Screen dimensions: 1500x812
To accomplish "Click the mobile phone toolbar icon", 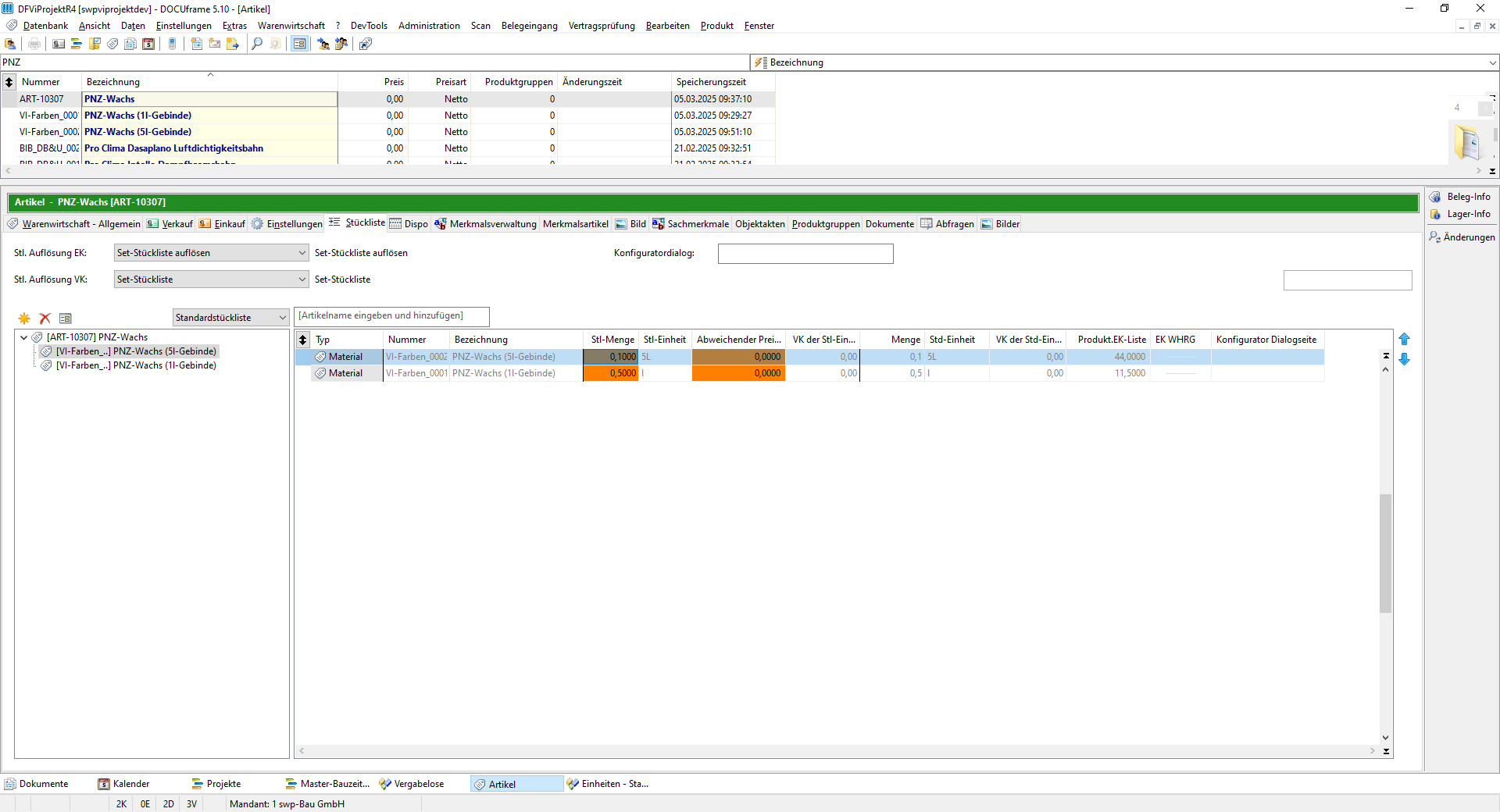I will (173, 44).
